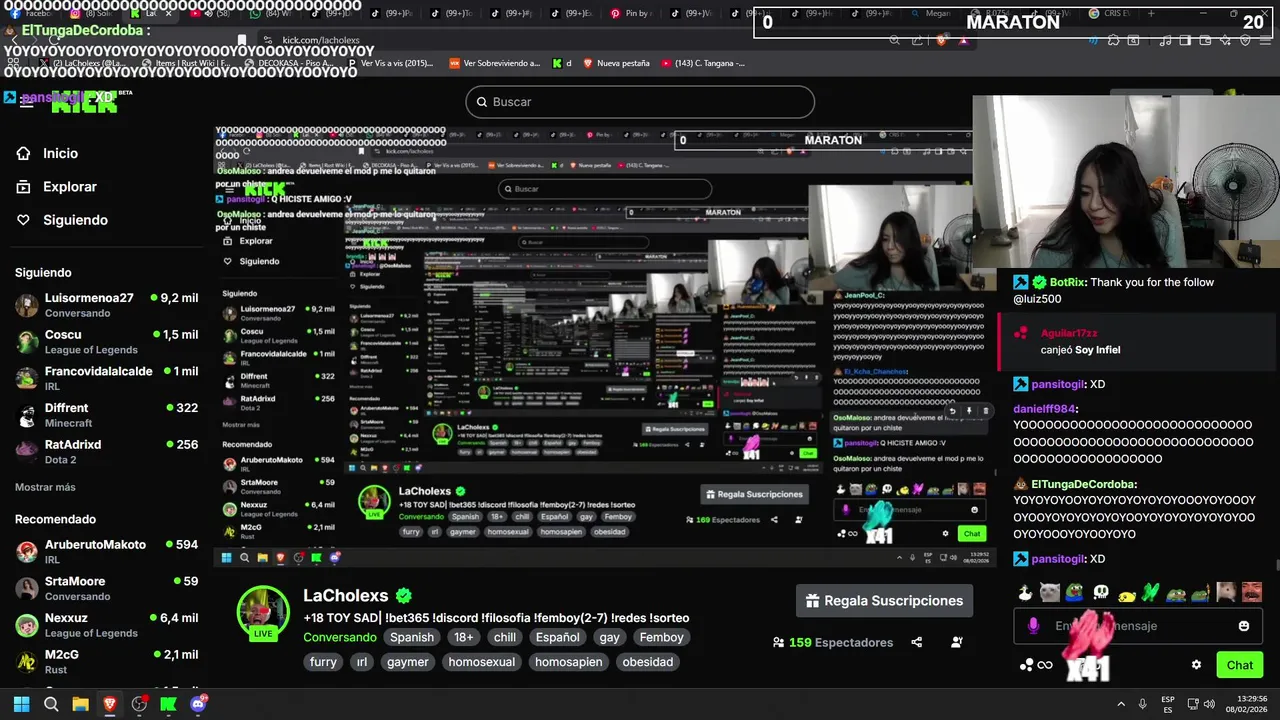Expand the Mostrar más list
This screenshot has width=1280, height=720.
pyautogui.click(x=45, y=487)
